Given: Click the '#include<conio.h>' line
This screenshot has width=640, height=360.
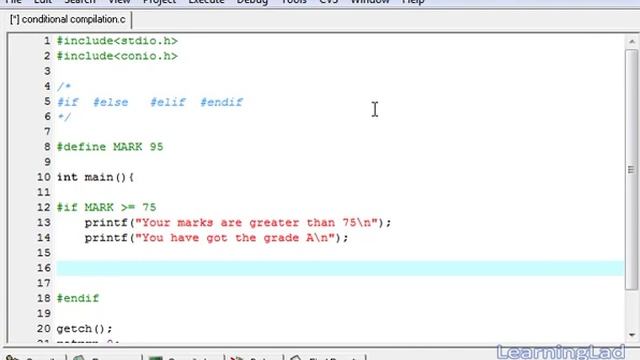Looking at the screenshot, I should coord(117,56).
